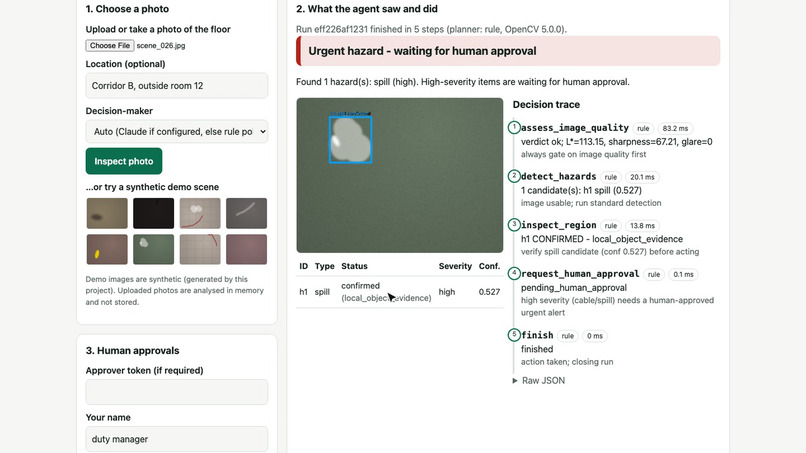Select the brown demo scene with yellow object
806x453 pixels.
tap(107, 249)
